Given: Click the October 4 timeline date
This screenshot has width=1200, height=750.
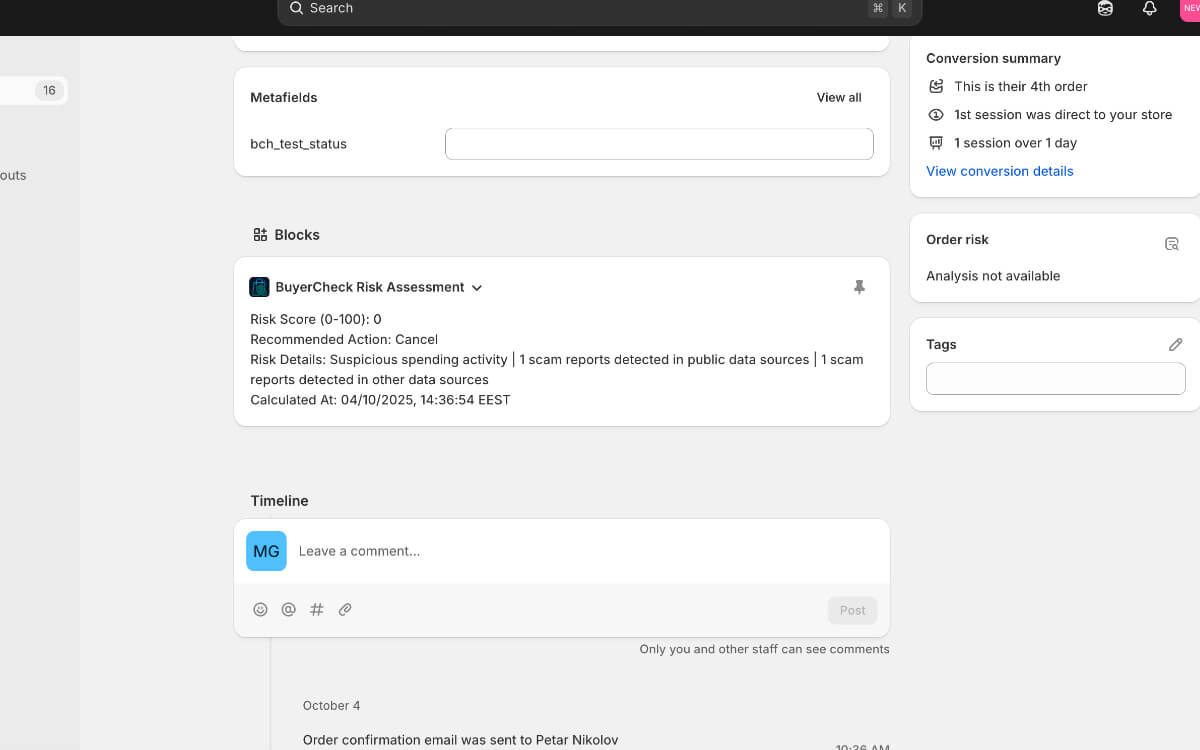Looking at the screenshot, I should (x=331, y=706).
